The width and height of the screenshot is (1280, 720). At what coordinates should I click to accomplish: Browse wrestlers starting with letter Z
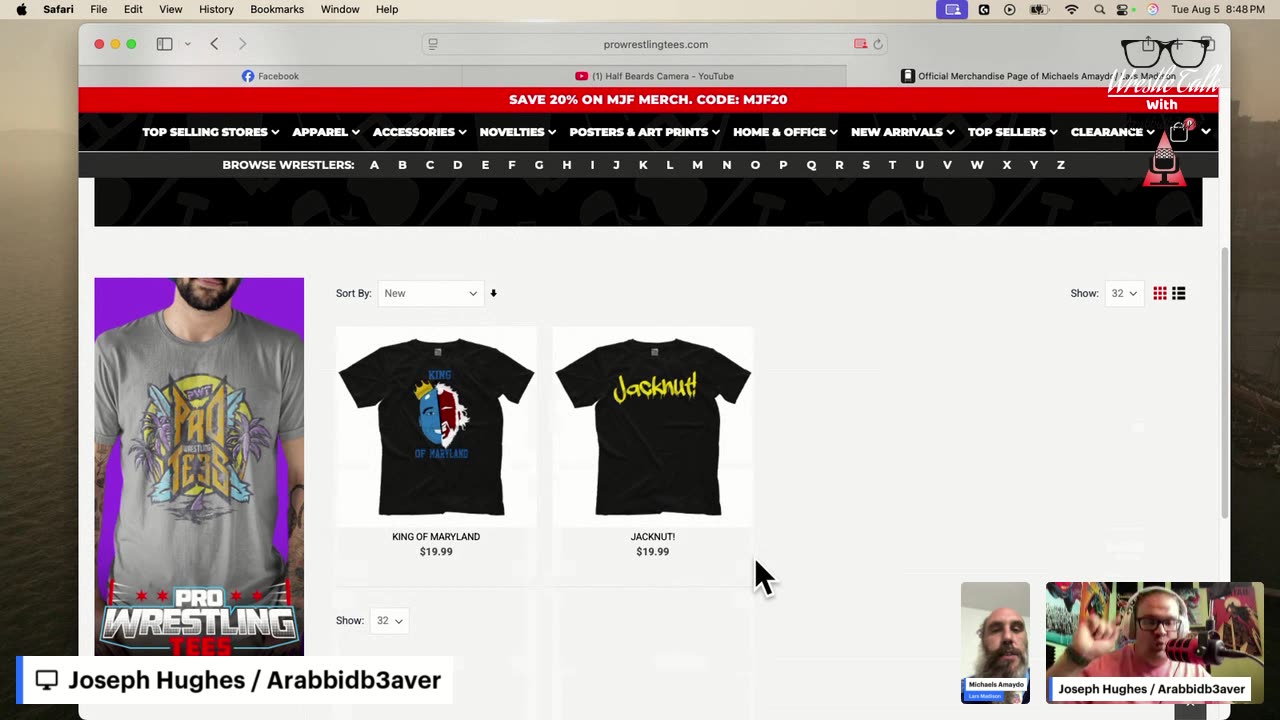1060,165
